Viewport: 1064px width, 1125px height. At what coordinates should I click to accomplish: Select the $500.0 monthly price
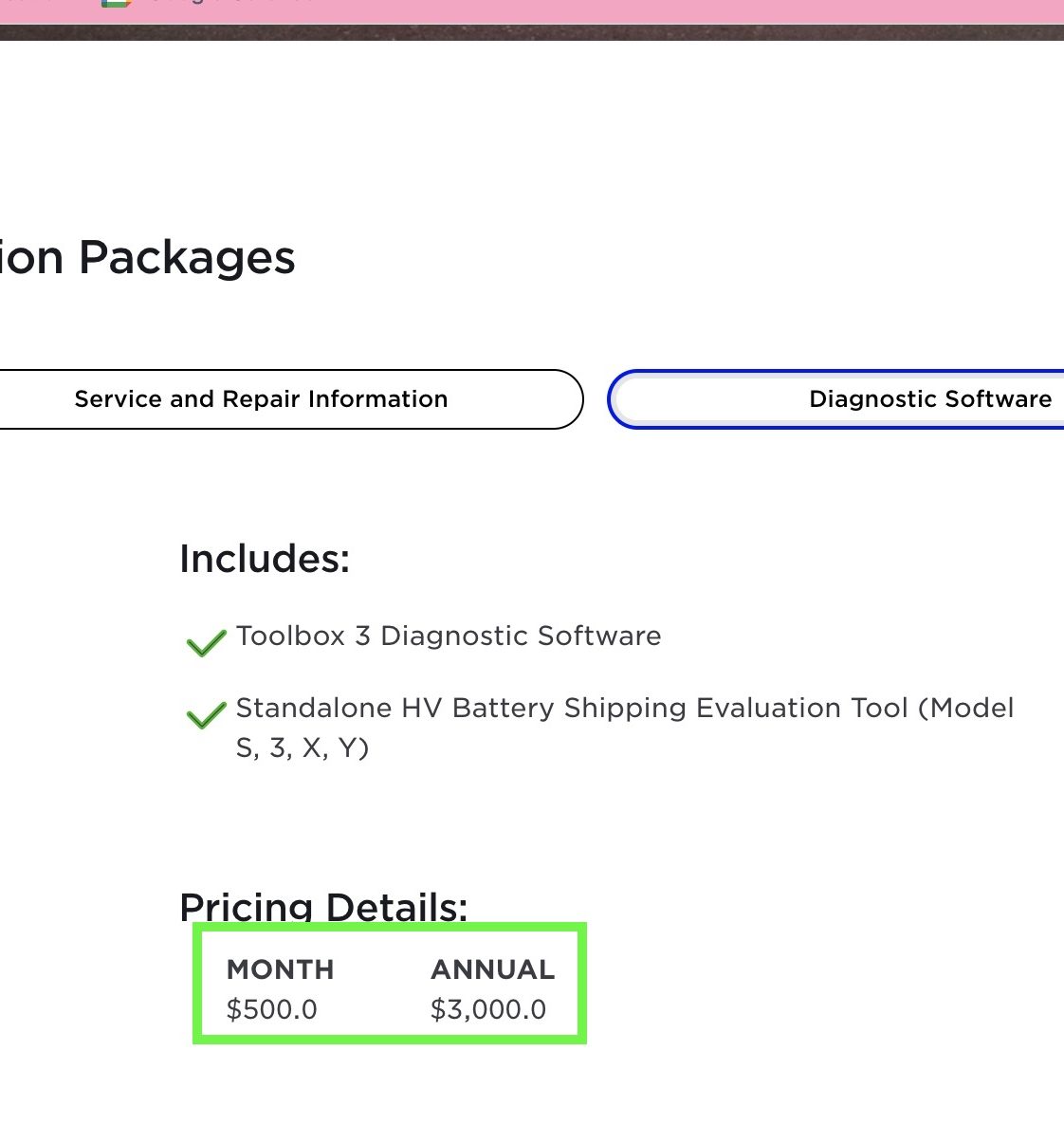[x=272, y=1009]
